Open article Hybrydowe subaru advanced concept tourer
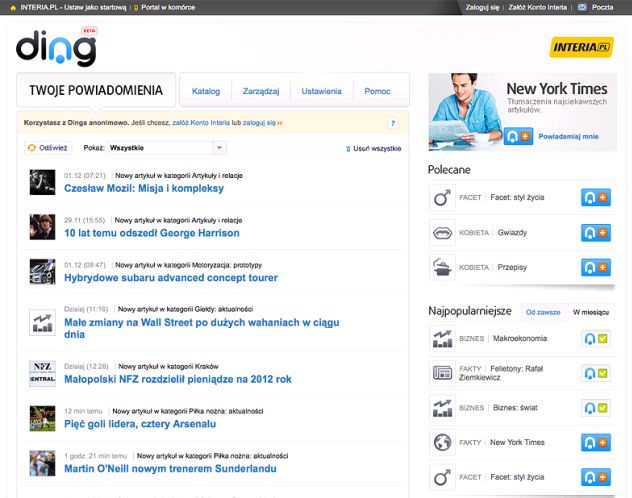632x498 pixels. (171, 278)
